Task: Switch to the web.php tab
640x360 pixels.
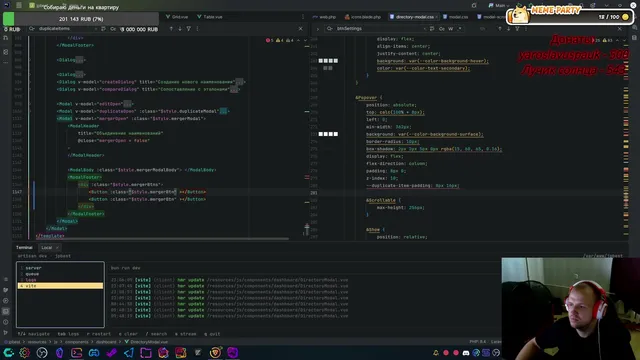Action: tap(324, 17)
